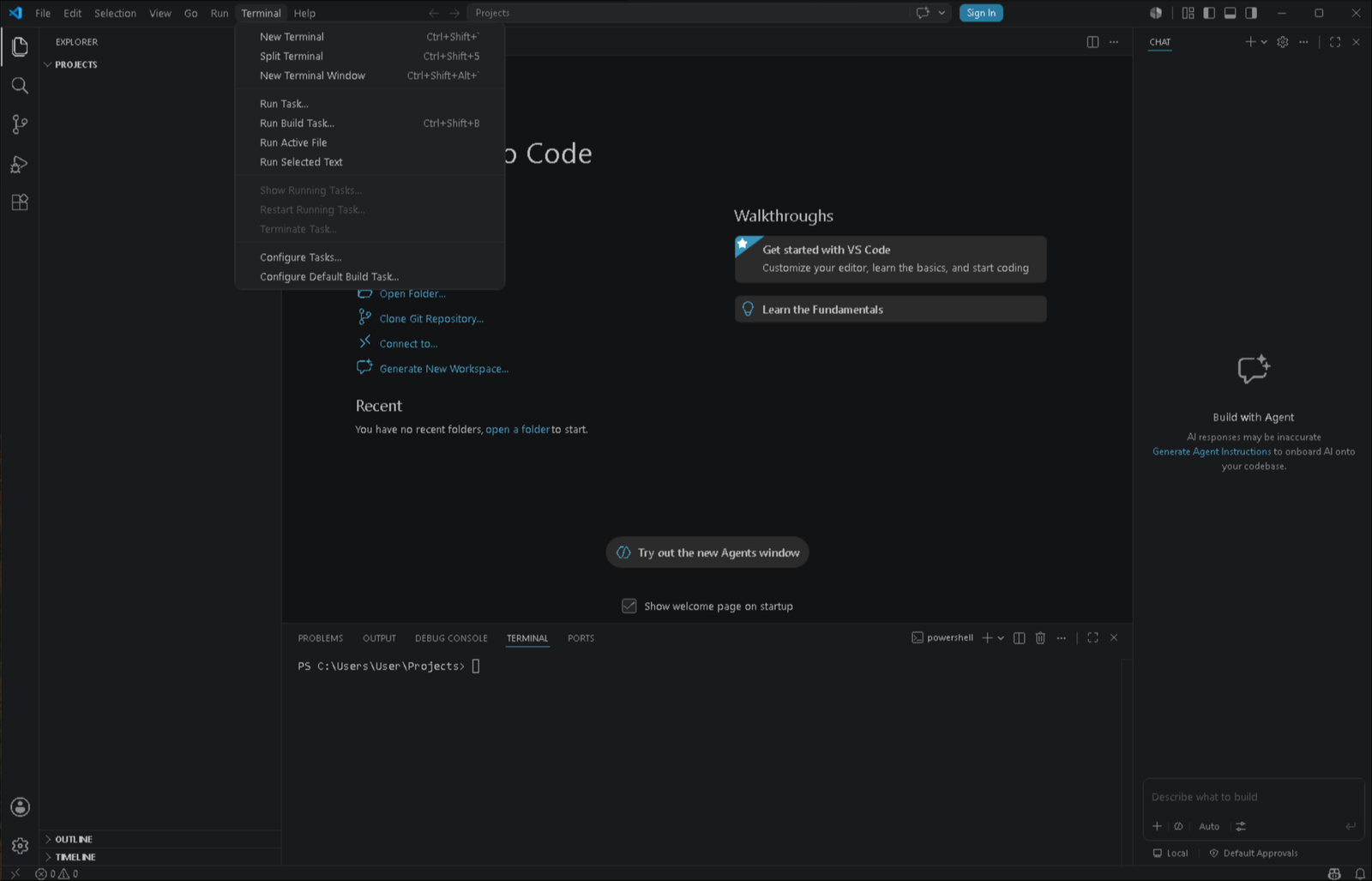Open Default Approvals setting in chat
This screenshot has height=881, width=1372.
point(1253,854)
